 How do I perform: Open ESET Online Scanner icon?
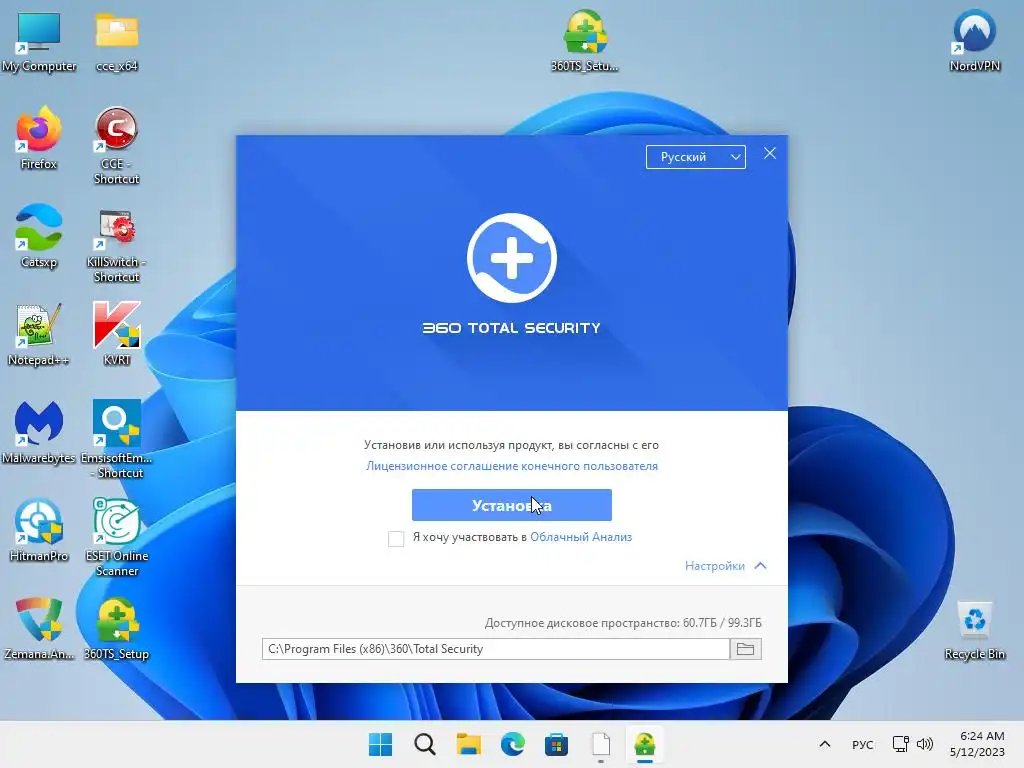[x=117, y=537]
